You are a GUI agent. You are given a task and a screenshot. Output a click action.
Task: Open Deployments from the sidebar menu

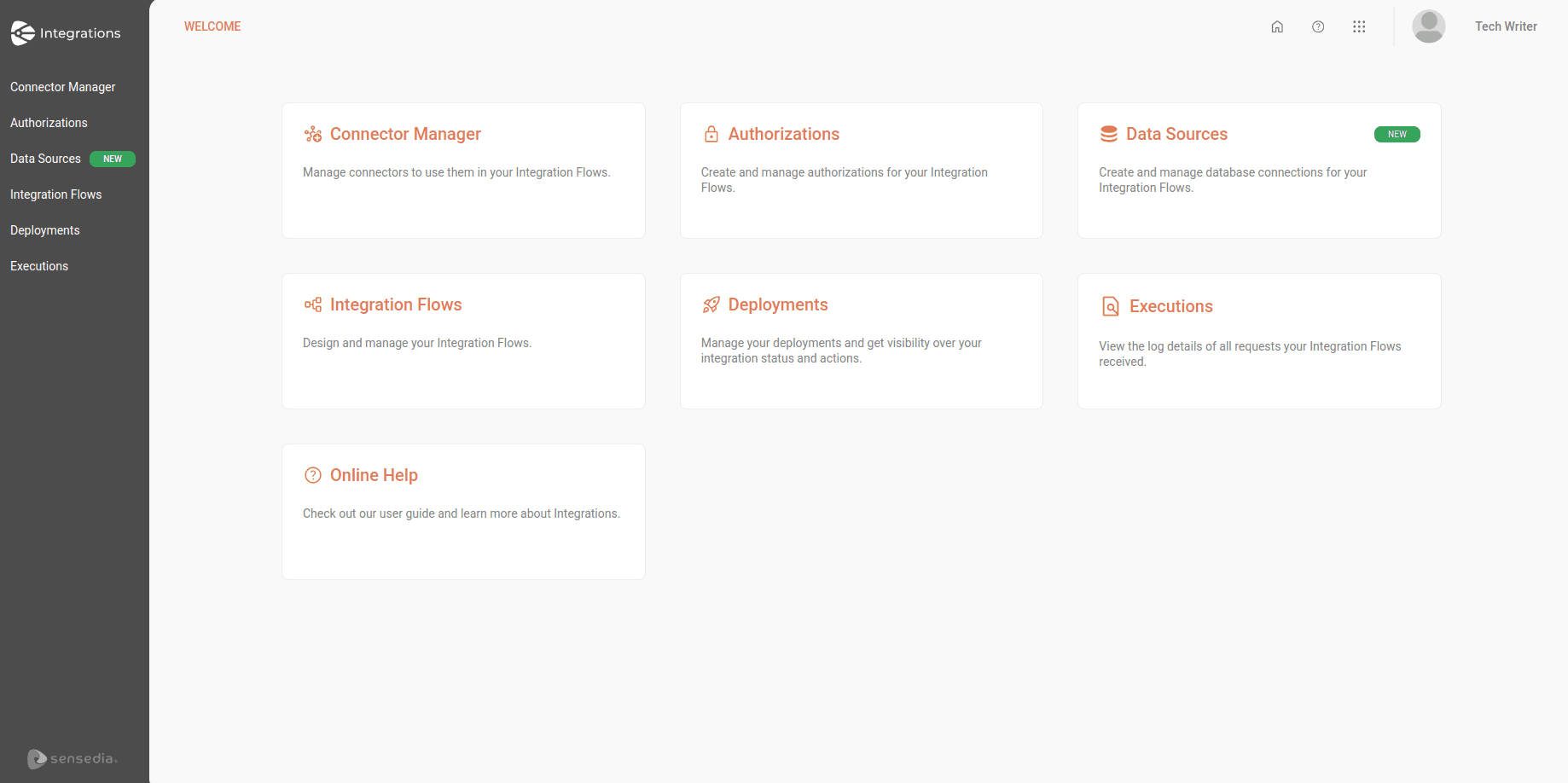pyautogui.click(x=44, y=230)
